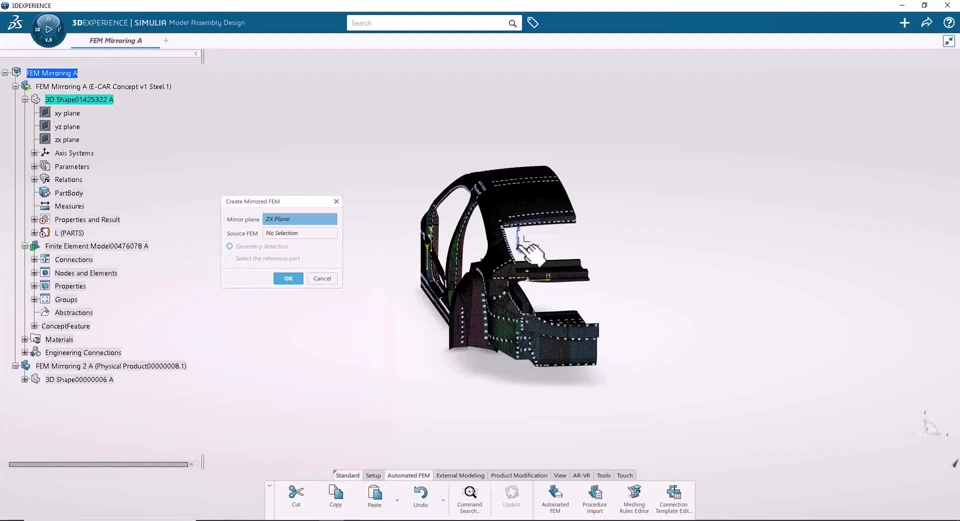Image resolution: width=960 pixels, height=521 pixels.
Task: Click the compass play button
Action: (48, 29)
